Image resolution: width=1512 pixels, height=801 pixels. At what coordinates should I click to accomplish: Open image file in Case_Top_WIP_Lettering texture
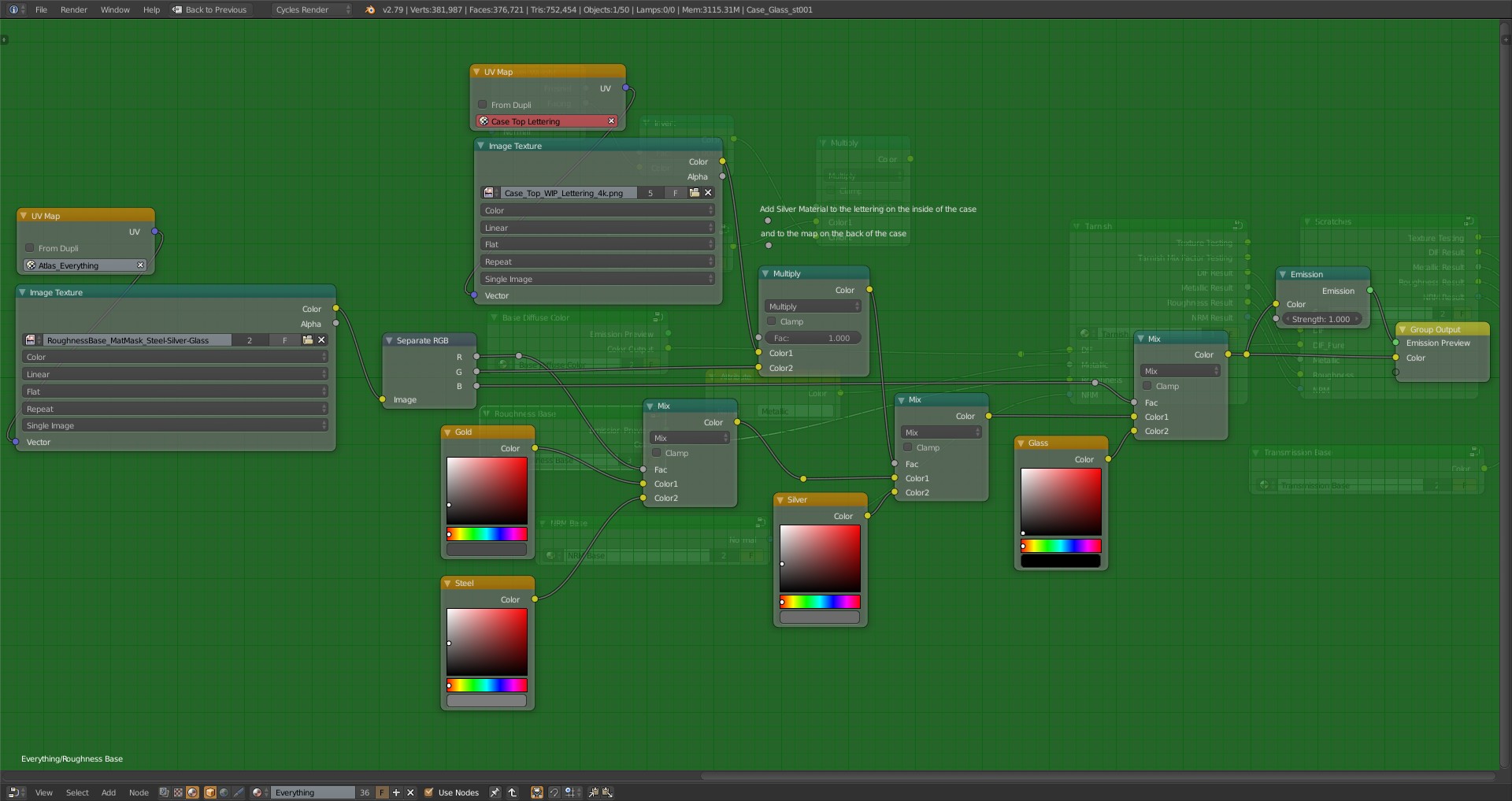(x=694, y=193)
